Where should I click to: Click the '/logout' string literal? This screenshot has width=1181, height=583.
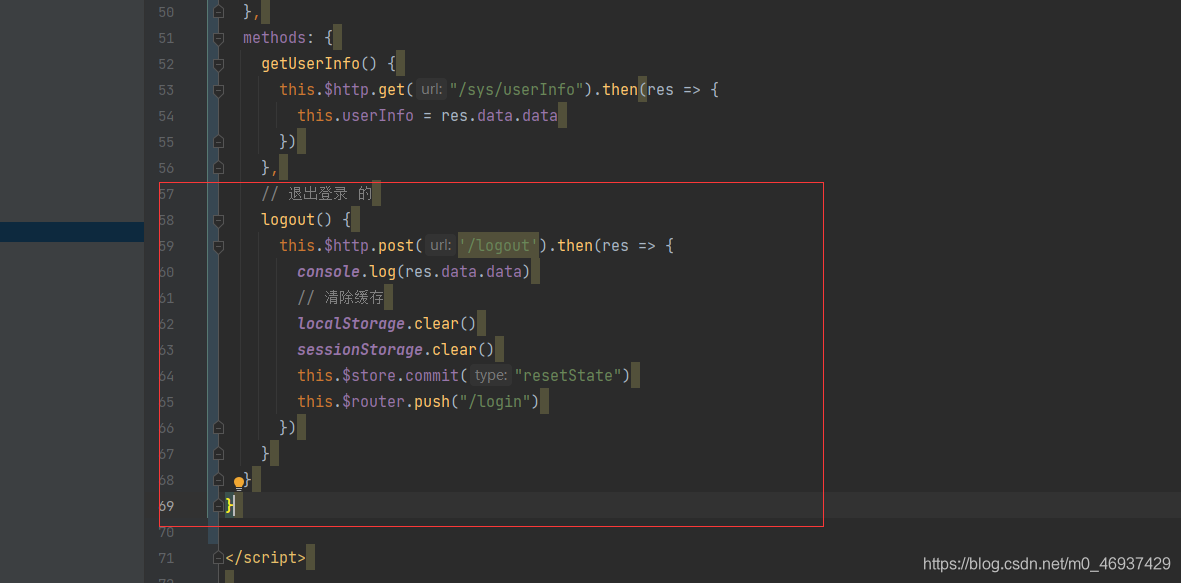point(499,246)
